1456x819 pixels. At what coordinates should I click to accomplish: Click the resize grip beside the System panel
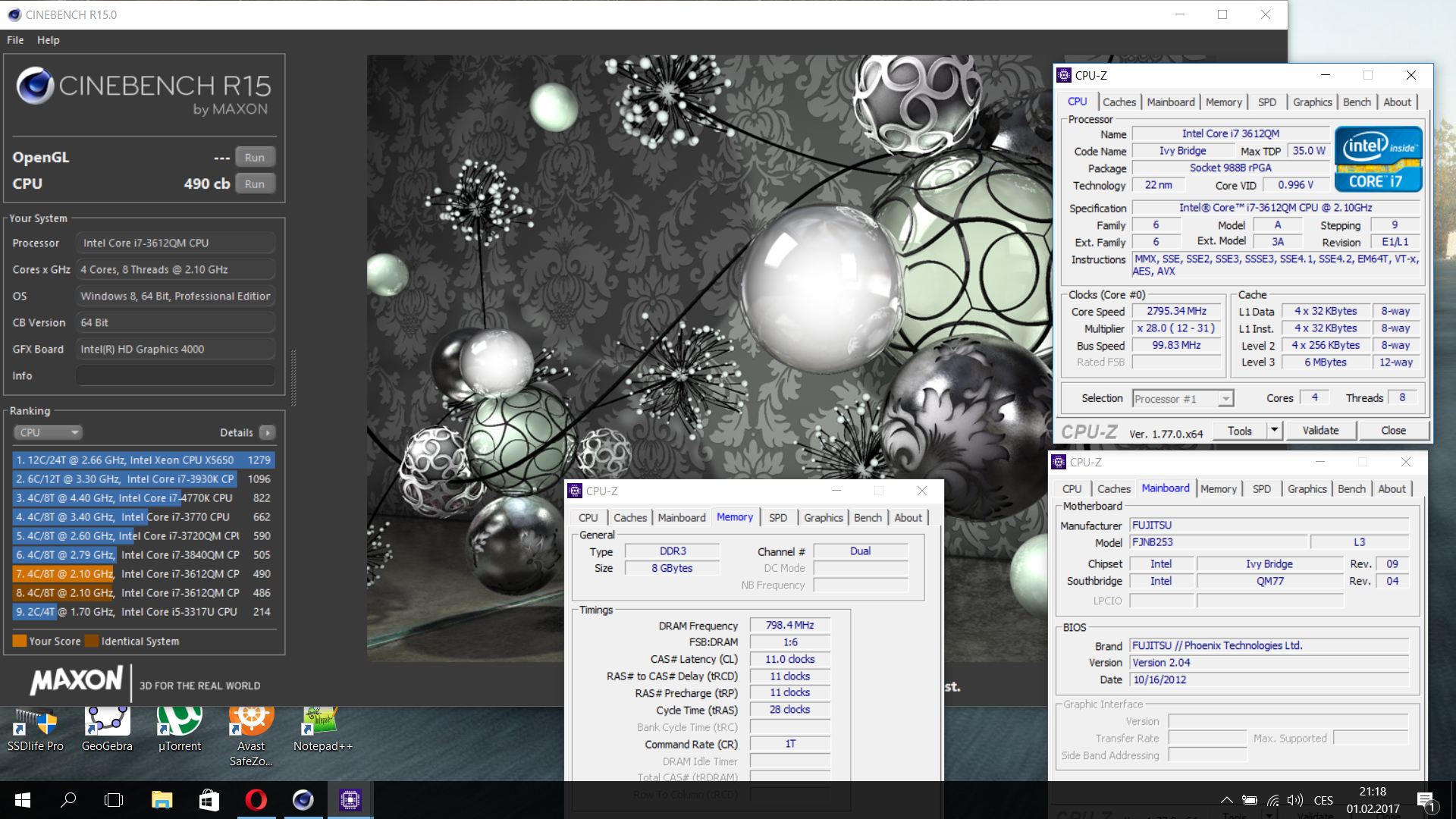click(293, 377)
